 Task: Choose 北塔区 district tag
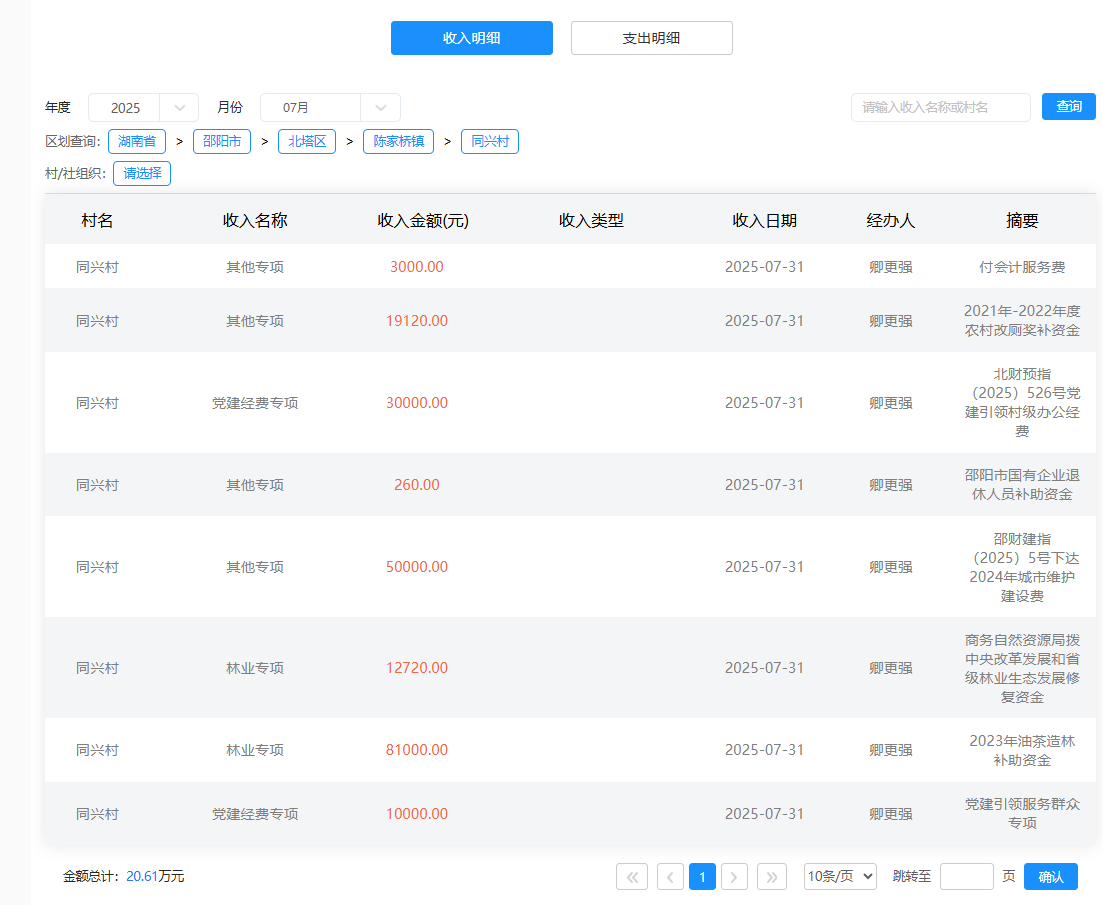coord(307,142)
